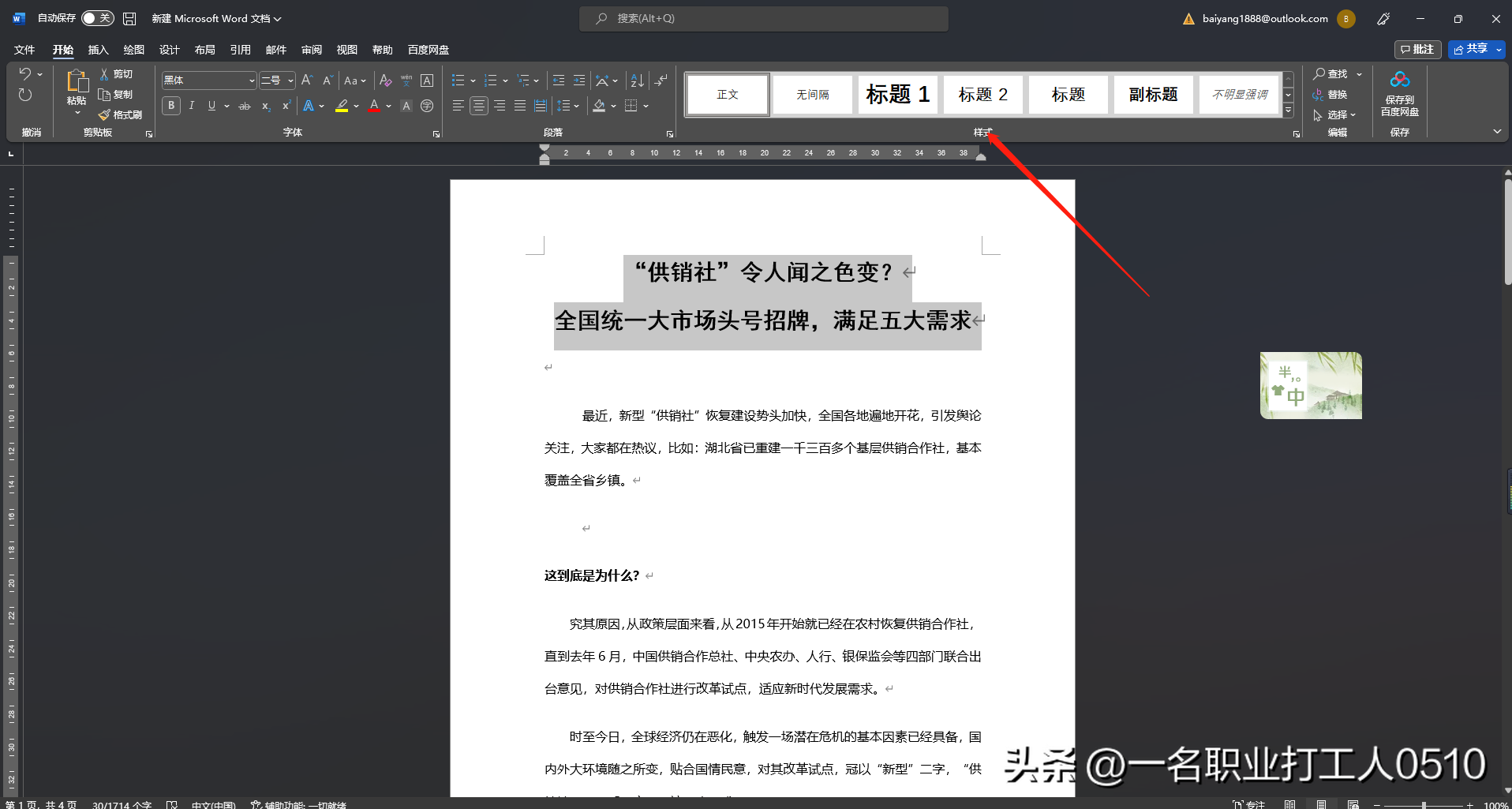Click the Redo icon
The height and width of the screenshot is (809, 1512).
pyautogui.click(x=25, y=95)
